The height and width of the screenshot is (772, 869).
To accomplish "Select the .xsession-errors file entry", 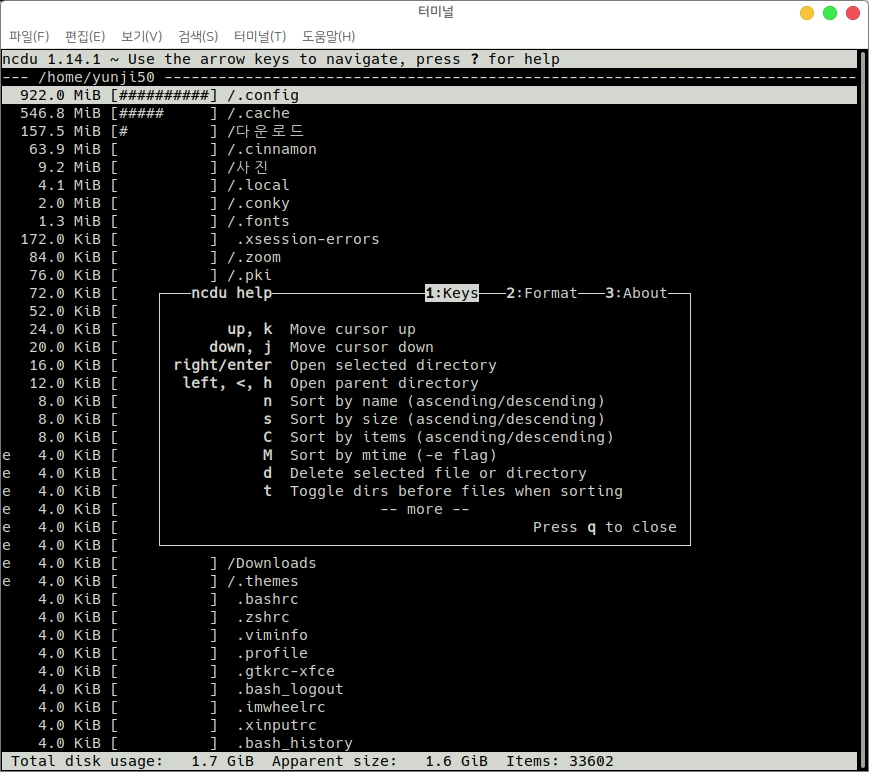I will 308,239.
